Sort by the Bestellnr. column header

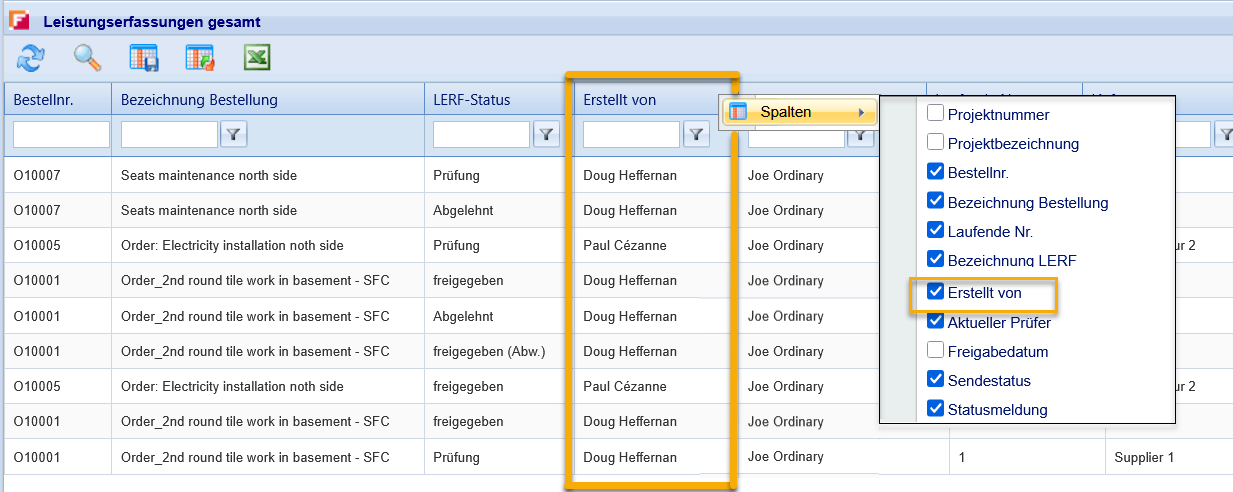click(x=44, y=100)
